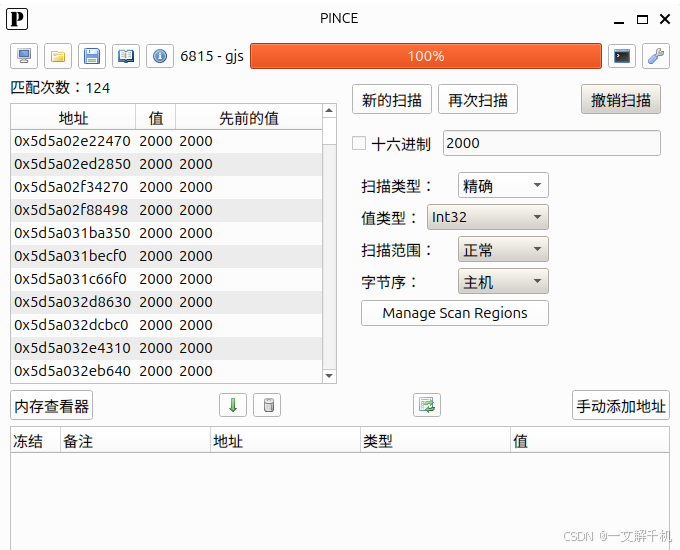
Task: Open the wiki book icon
Action: (126, 56)
